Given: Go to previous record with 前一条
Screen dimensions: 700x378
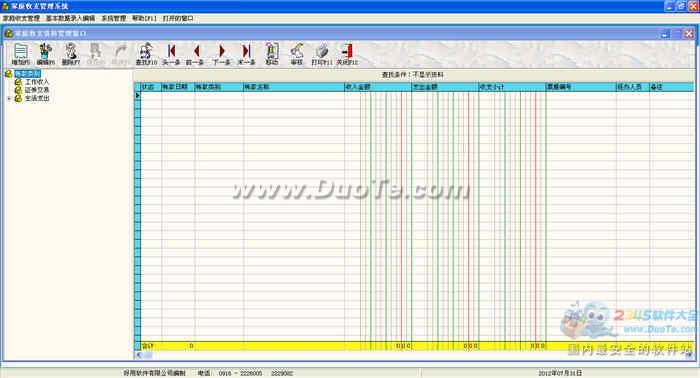Looking at the screenshot, I should [195, 54].
